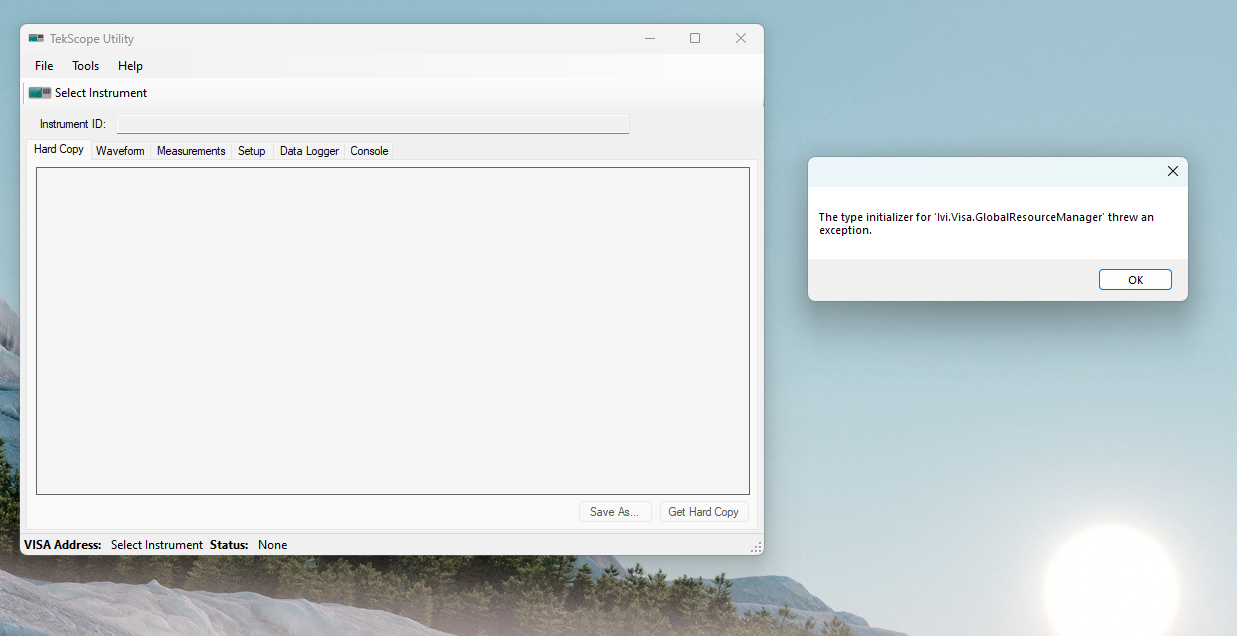1237x636 pixels.
Task: Open the Help menu
Action: click(130, 66)
